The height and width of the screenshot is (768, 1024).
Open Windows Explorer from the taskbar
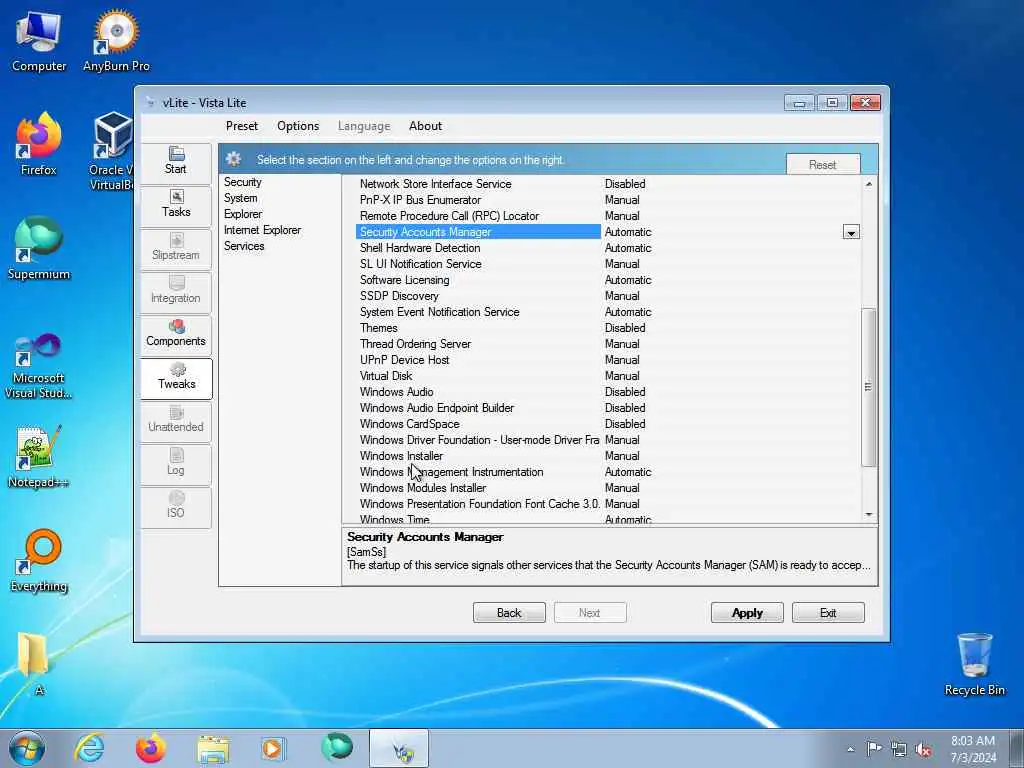pyautogui.click(x=213, y=749)
